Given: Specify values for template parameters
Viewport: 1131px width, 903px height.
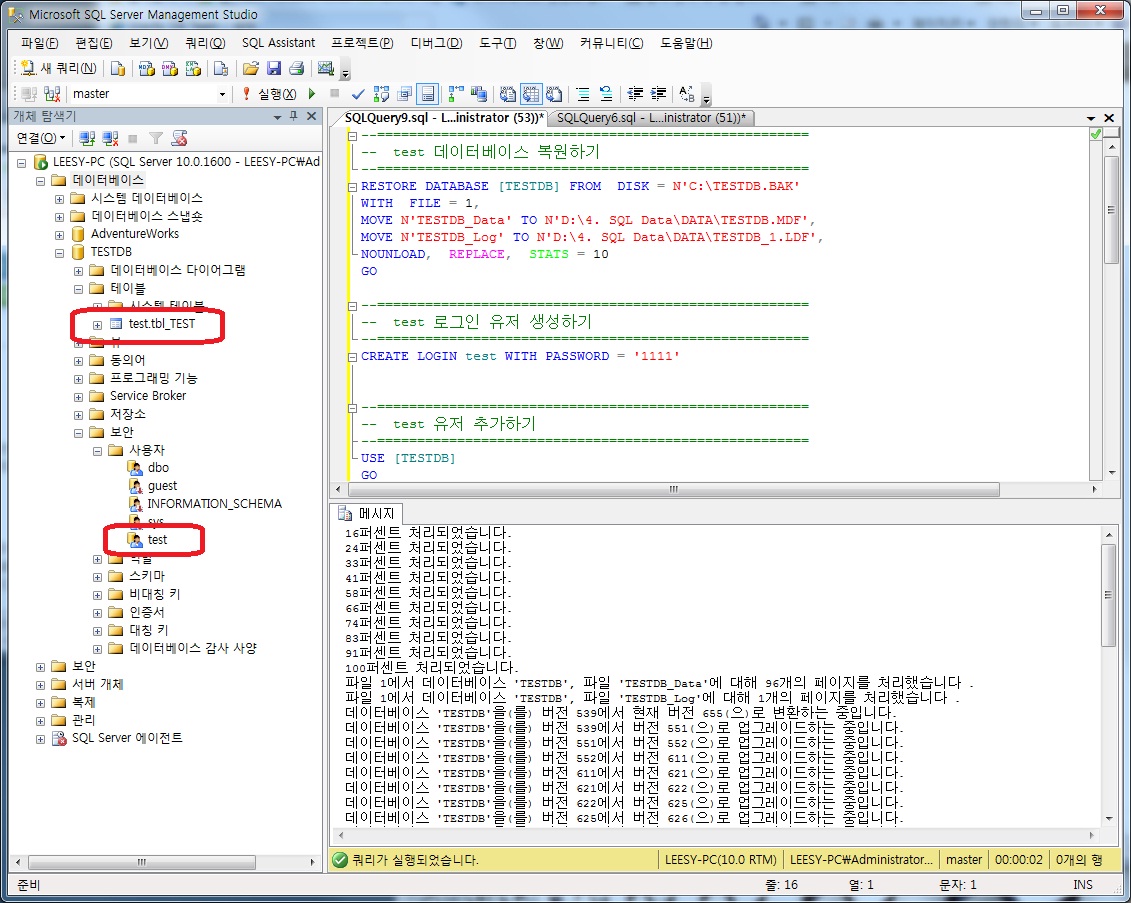Looking at the screenshot, I should (x=687, y=94).
